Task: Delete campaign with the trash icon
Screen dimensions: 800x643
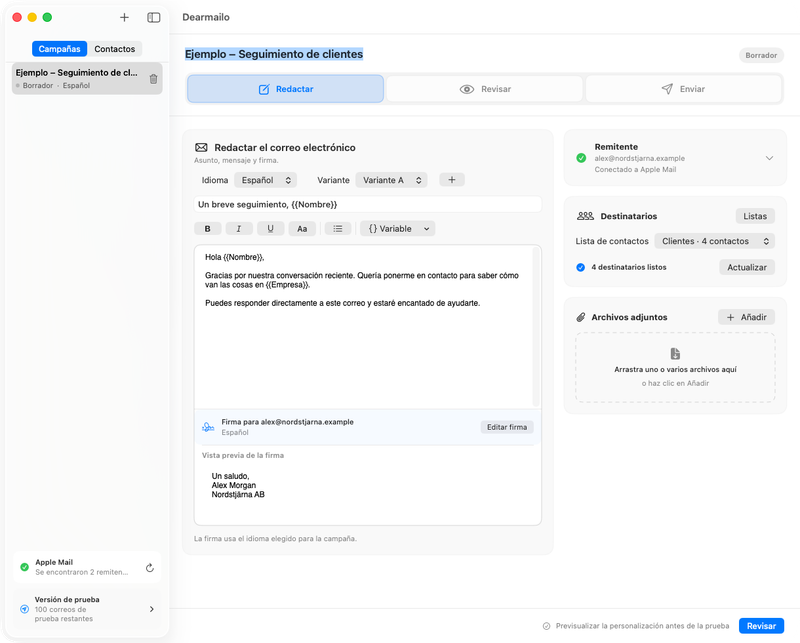Action: (x=154, y=79)
